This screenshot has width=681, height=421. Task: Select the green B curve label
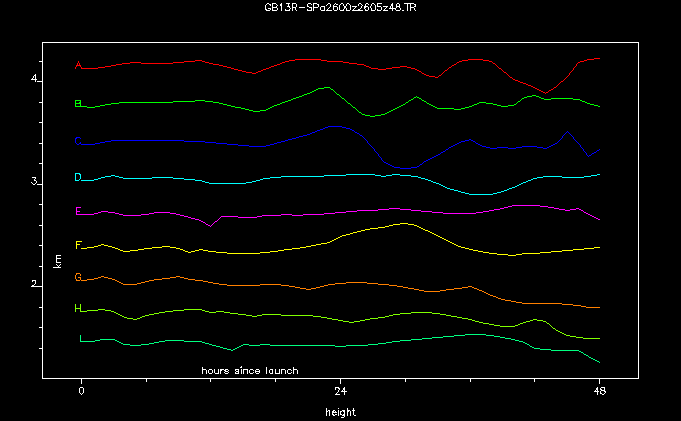pos(78,103)
